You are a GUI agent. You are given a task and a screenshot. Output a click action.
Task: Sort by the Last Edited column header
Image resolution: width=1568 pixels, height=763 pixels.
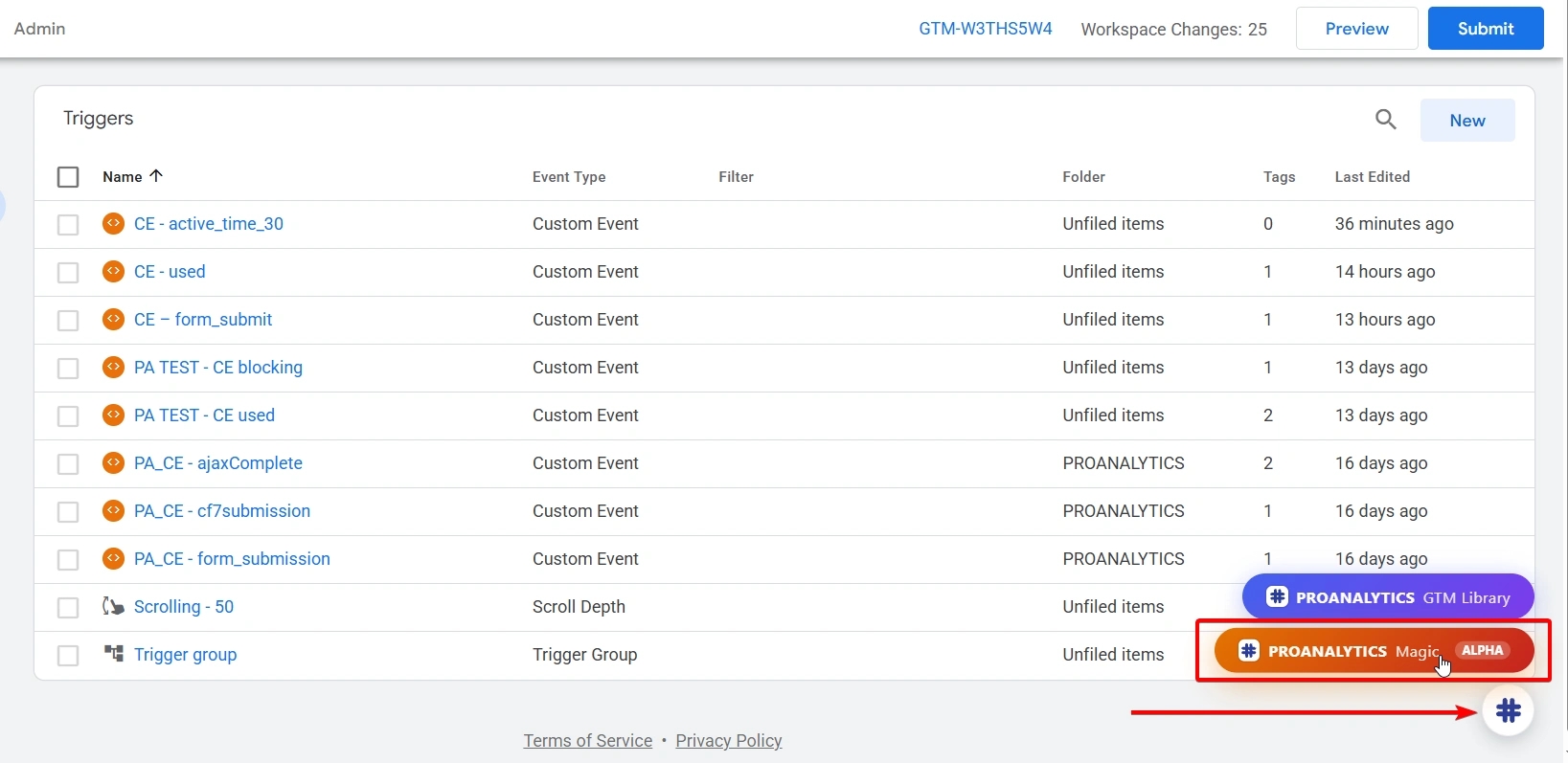coord(1373,177)
